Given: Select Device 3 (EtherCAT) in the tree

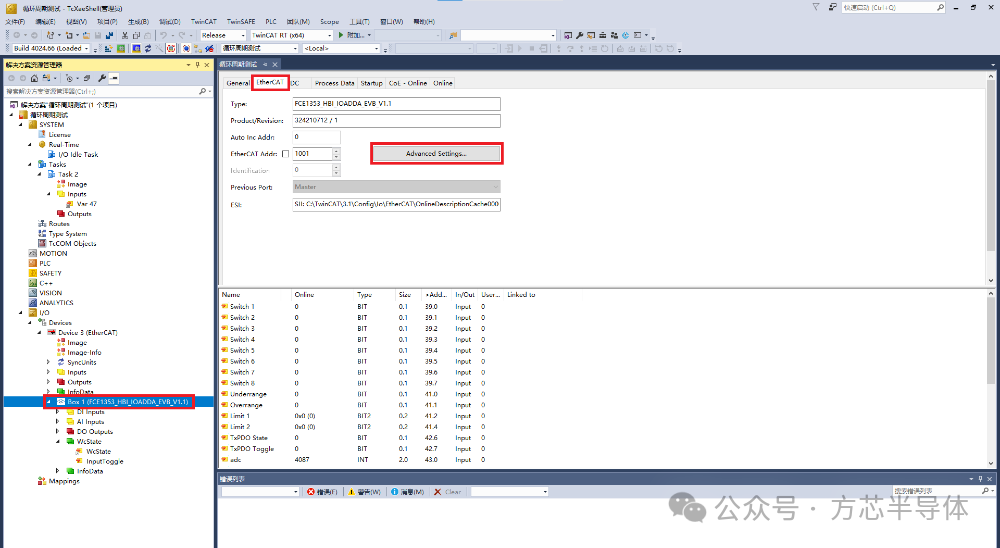Looking at the screenshot, I should [x=87, y=332].
